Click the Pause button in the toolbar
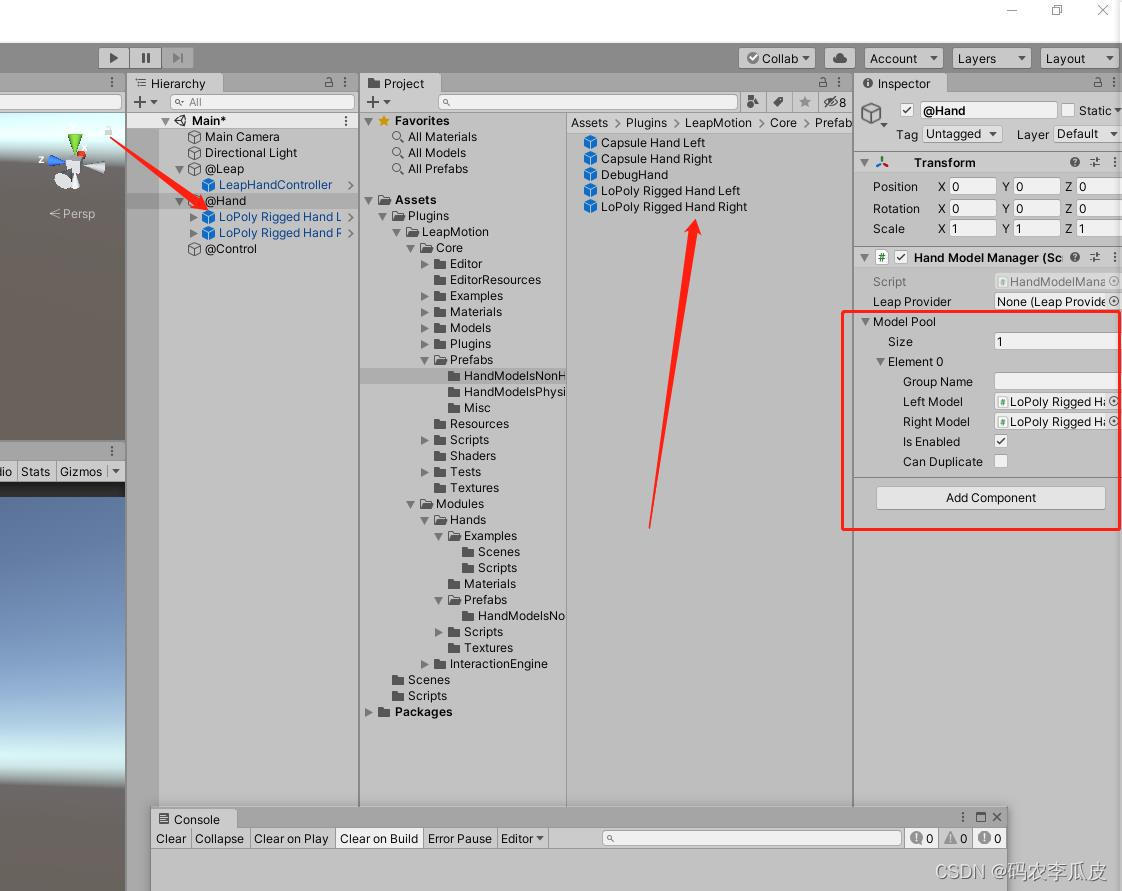The height and width of the screenshot is (891, 1122). pyautogui.click(x=146, y=58)
